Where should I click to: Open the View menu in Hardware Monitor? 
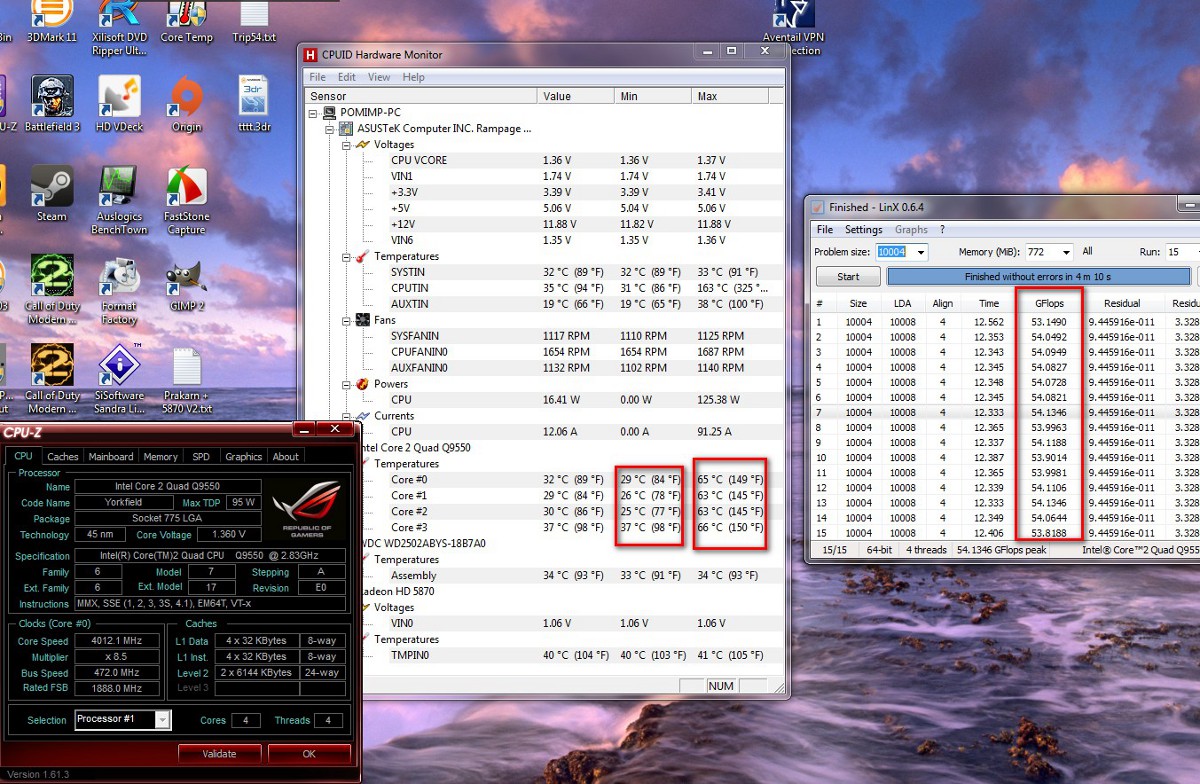tap(379, 77)
